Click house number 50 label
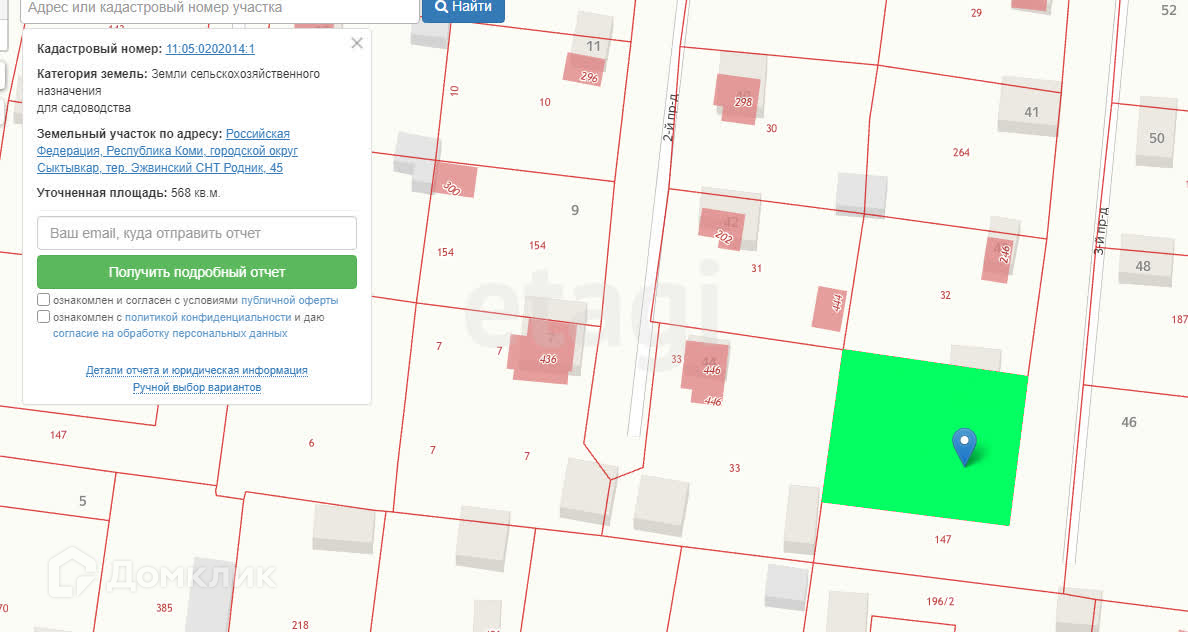This screenshot has height=632, width=1188. [x=1156, y=138]
